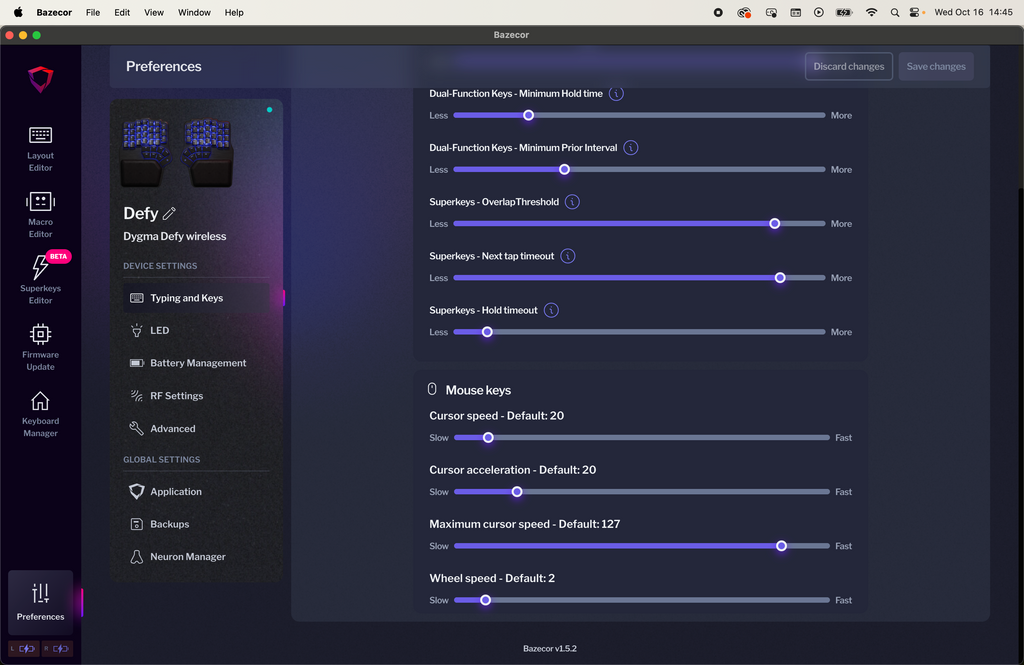Image resolution: width=1024 pixels, height=665 pixels.
Task: Click info icon beside Superkeys OverlapThreshold
Action: click(572, 202)
